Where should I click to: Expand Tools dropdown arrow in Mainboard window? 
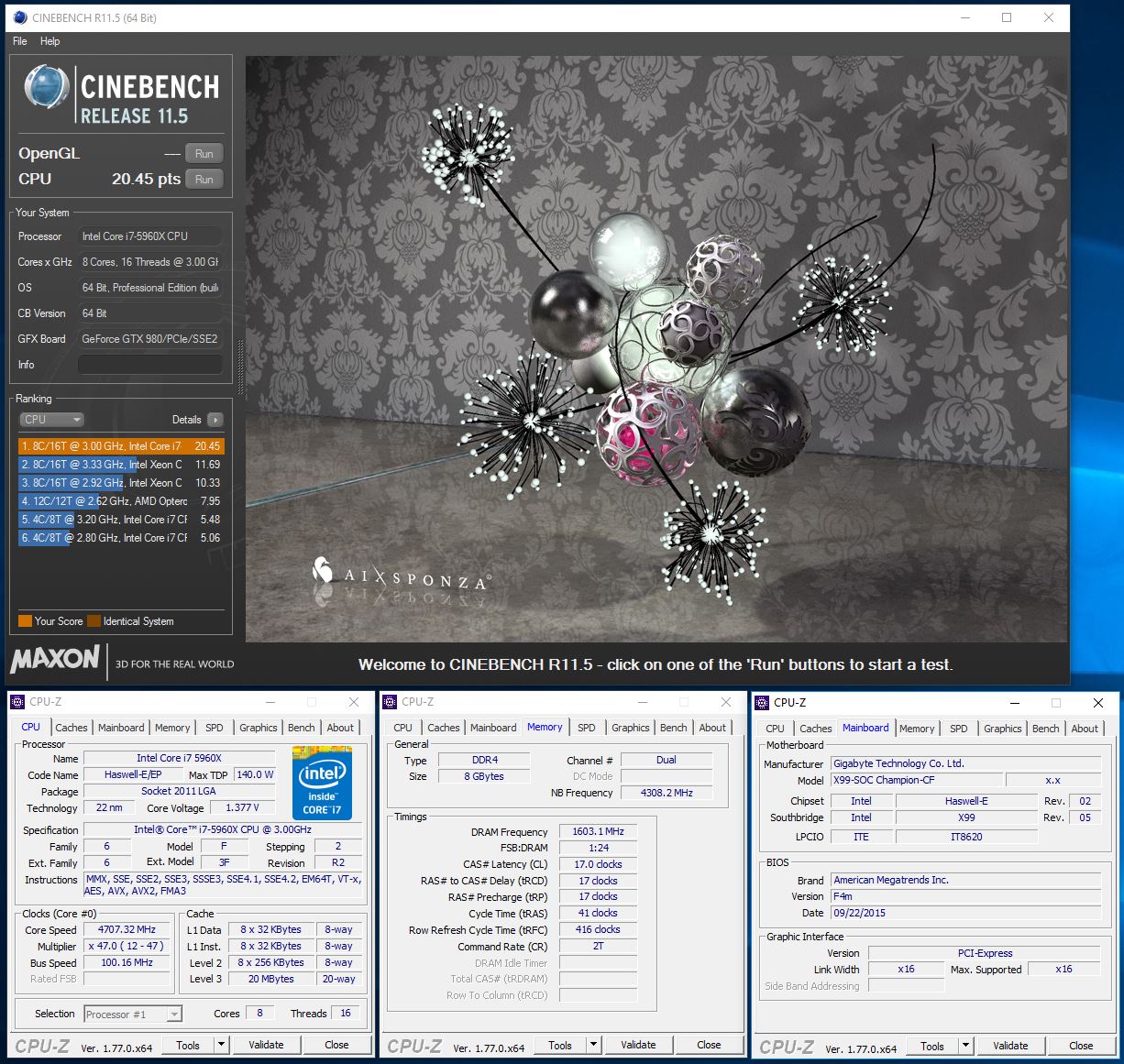click(x=965, y=1046)
